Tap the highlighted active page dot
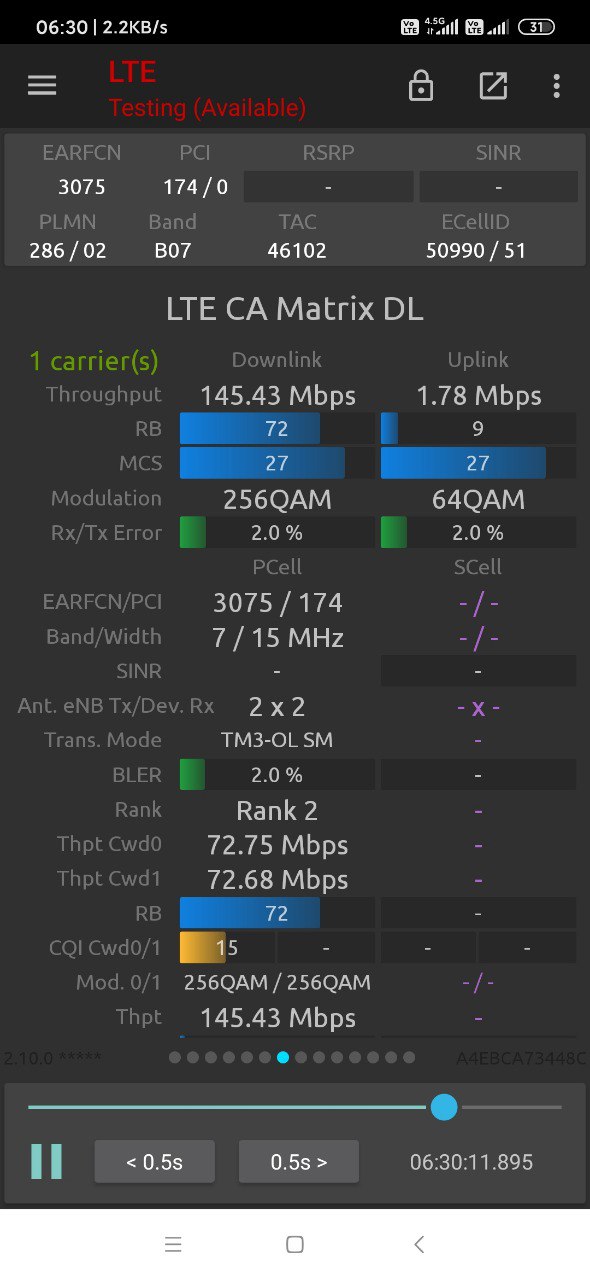Viewport: 590px width, 1280px height. [283, 1057]
